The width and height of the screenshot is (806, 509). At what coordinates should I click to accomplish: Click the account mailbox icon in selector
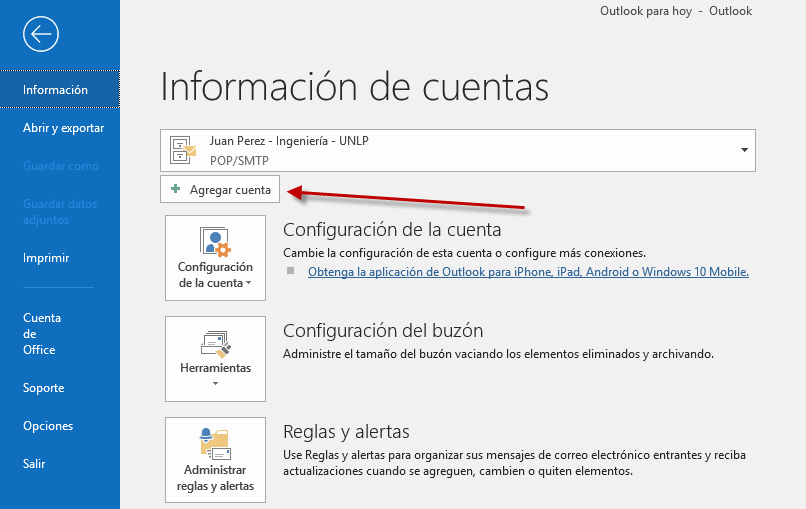182,150
